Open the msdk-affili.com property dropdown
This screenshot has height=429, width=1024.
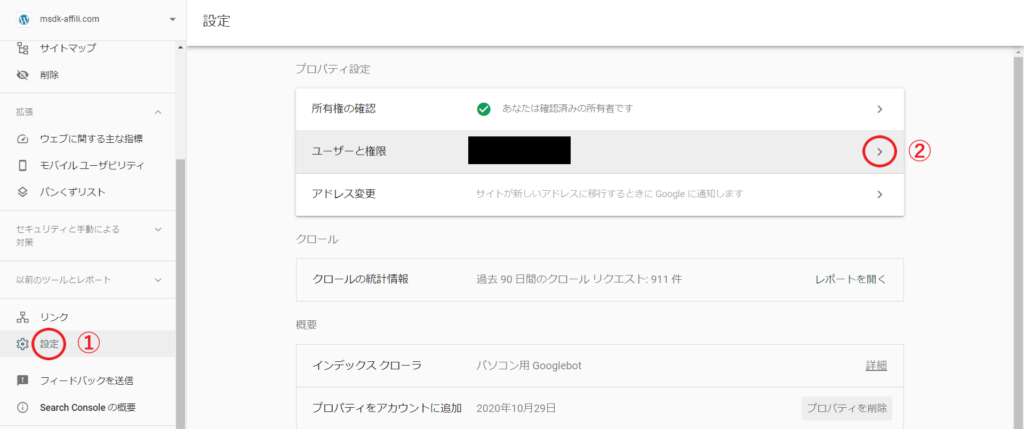tap(172, 19)
